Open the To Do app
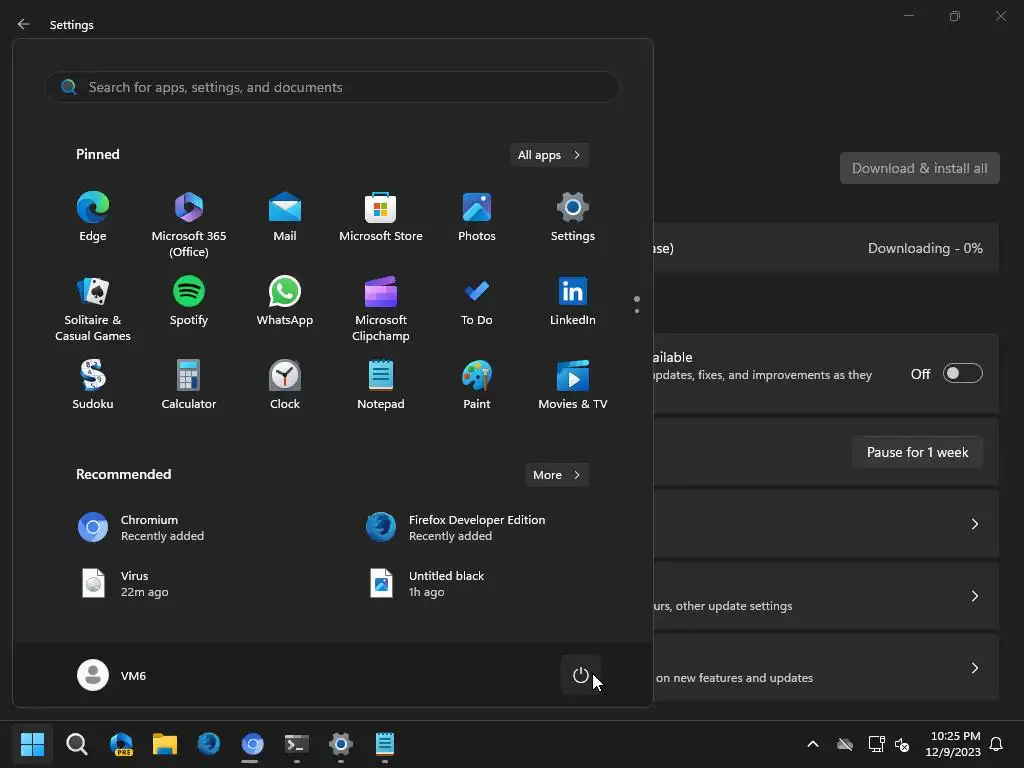Viewport: 1024px width, 768px height. pos(477,300)
